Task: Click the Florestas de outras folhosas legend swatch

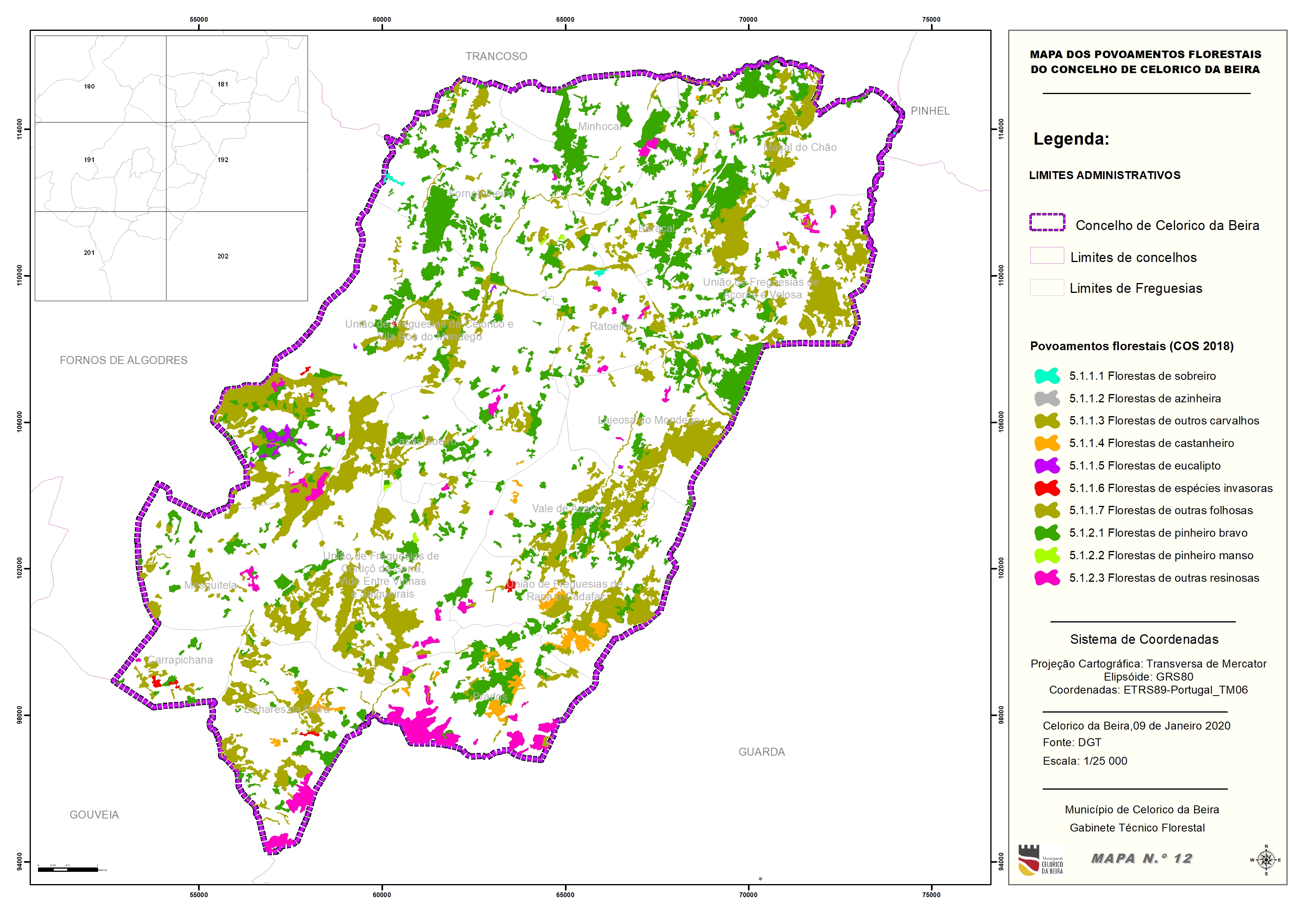Action: click(1047, 510)
